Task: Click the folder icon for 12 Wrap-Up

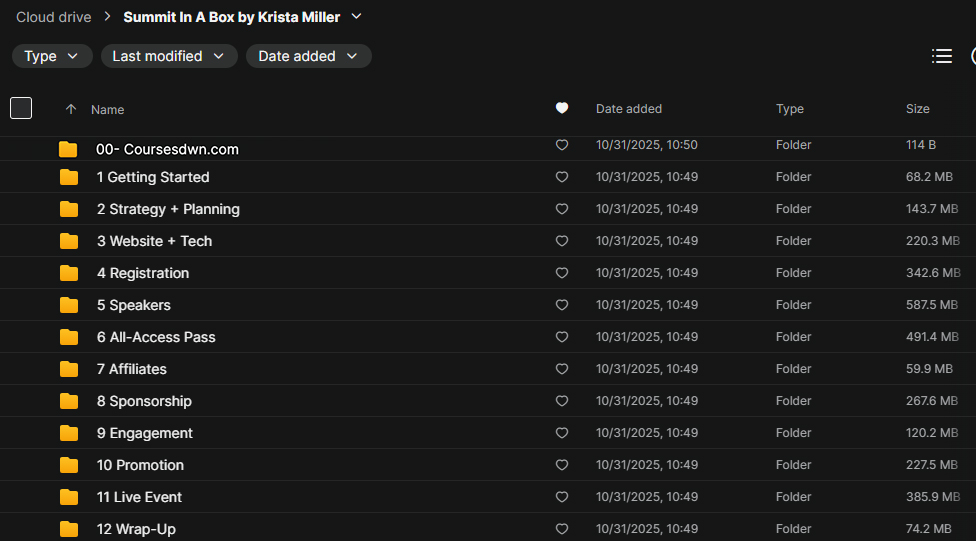Action: (69, 529)
